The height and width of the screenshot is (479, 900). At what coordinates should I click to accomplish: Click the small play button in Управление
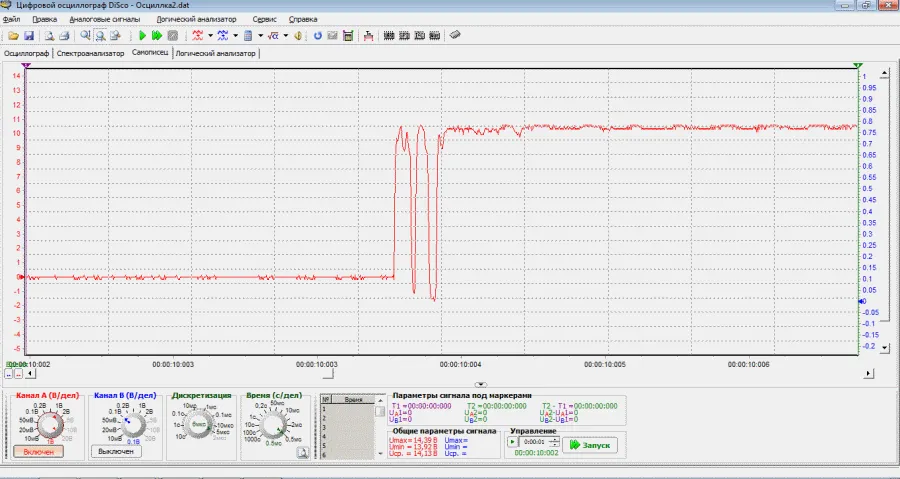[512, 442]
